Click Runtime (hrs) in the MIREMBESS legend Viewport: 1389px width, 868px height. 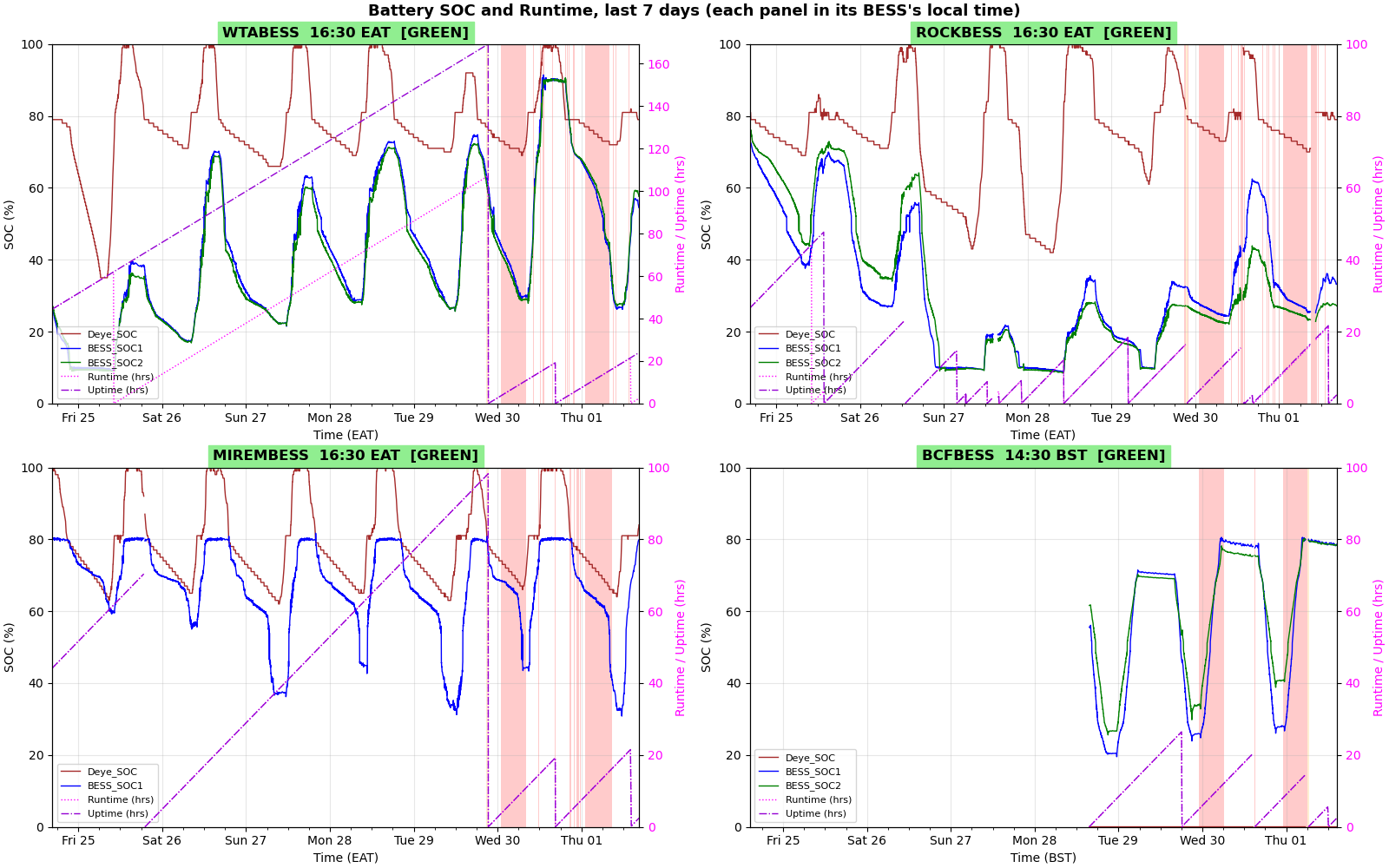click(121, 799)
